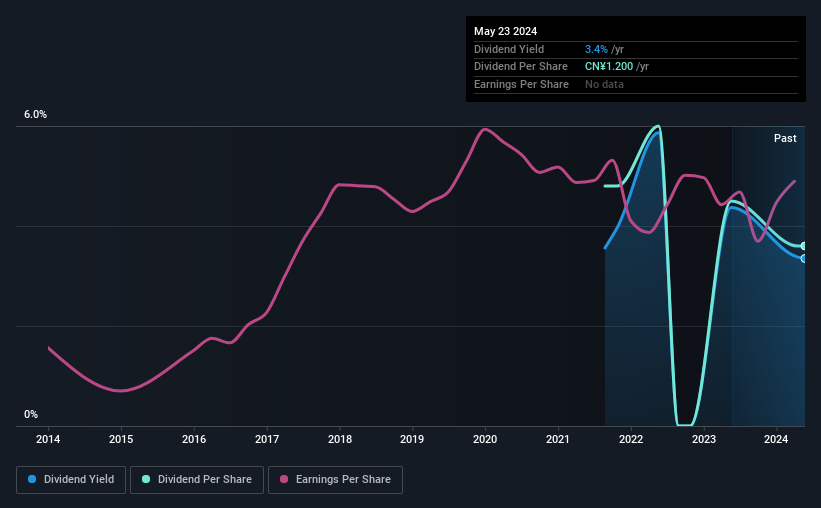Viewport: 821px width, 508px height.
Task: Click the CN¥1.200 dividend per share value
Action: (609, 67)
